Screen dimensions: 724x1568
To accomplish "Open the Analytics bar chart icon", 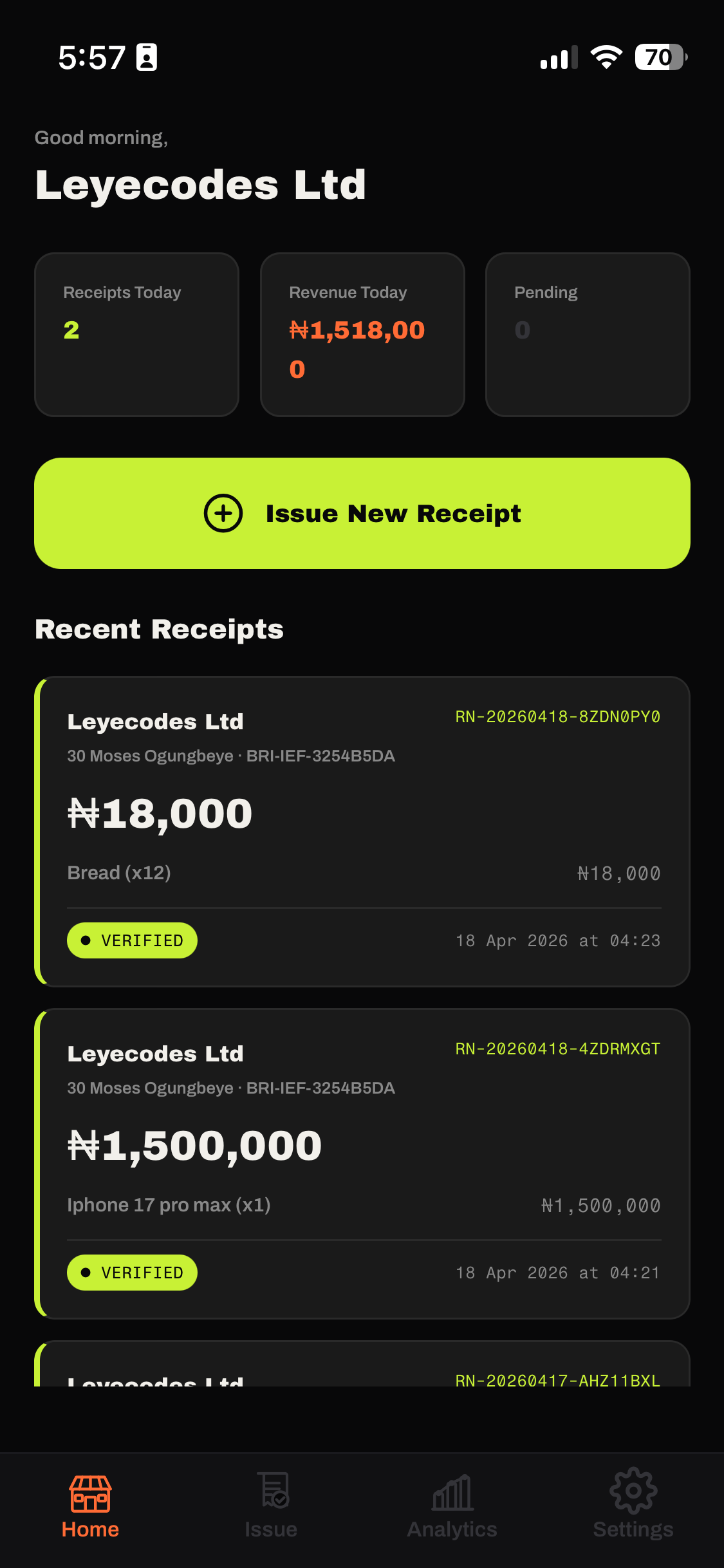I will (x=452, y=1493).
